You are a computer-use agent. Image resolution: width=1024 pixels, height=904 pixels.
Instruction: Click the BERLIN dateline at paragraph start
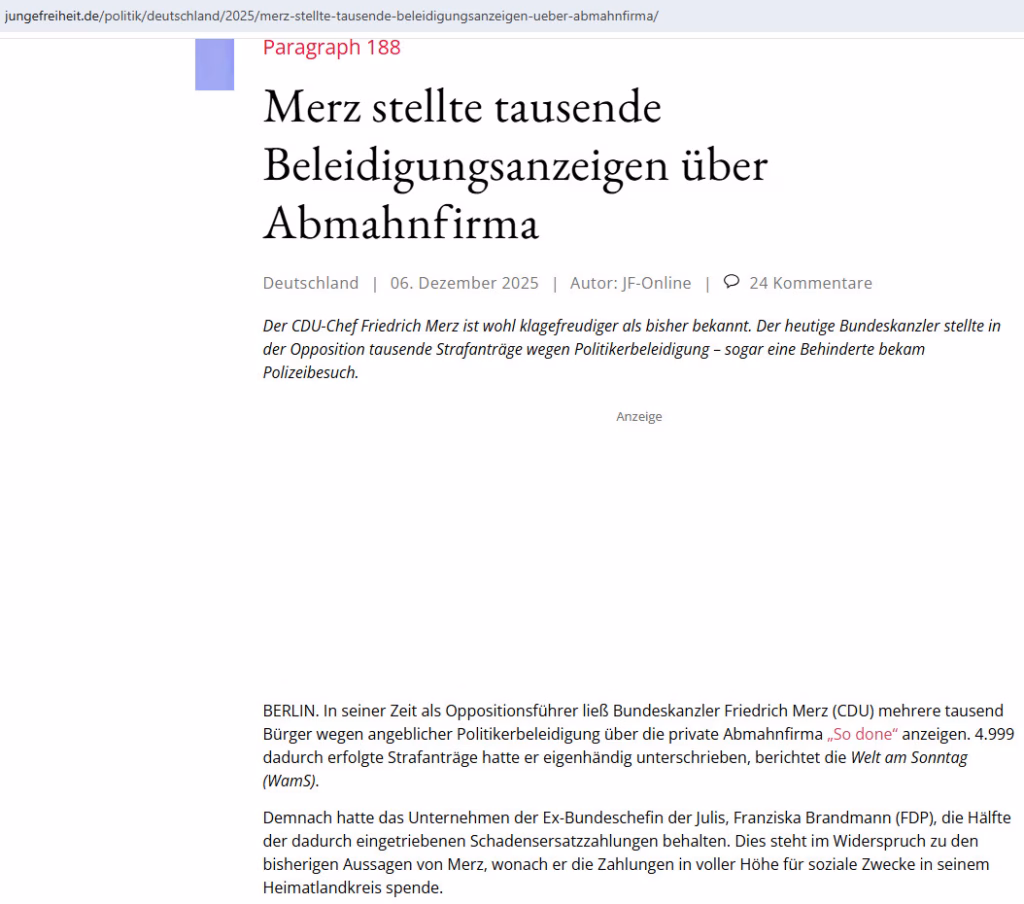tap(290, 711)
